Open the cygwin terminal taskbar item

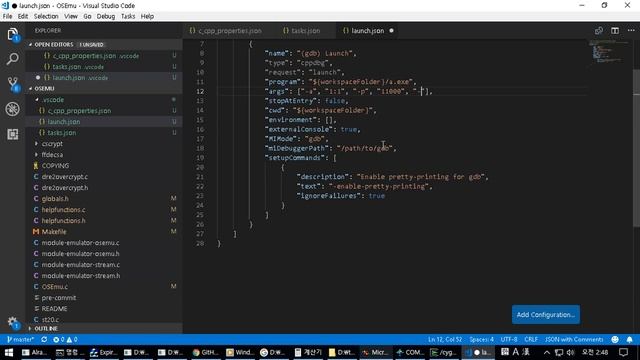(x=444, y=352)
